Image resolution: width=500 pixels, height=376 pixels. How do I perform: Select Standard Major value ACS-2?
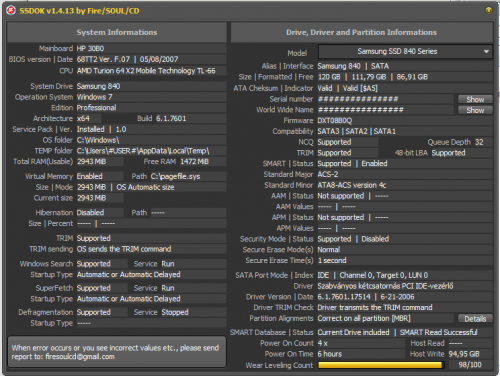point(328,174)
